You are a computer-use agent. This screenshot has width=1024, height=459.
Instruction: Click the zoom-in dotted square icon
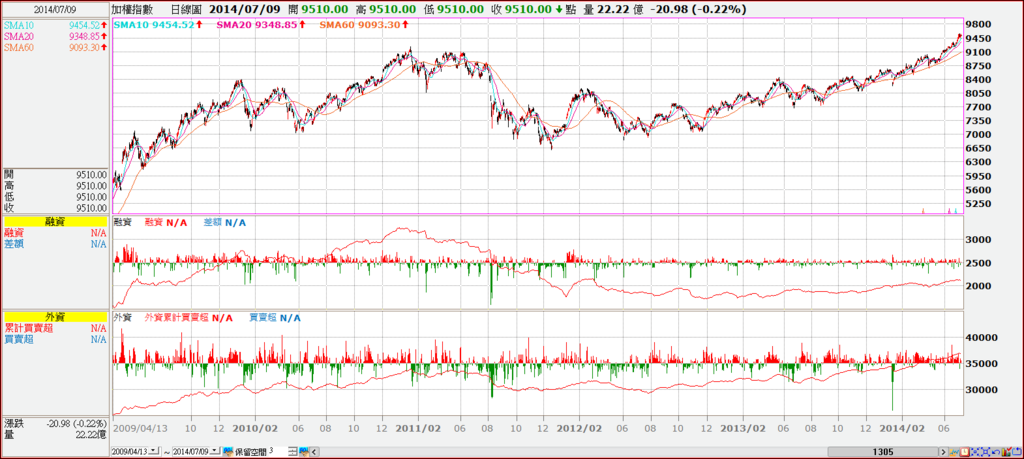[975, 452]
